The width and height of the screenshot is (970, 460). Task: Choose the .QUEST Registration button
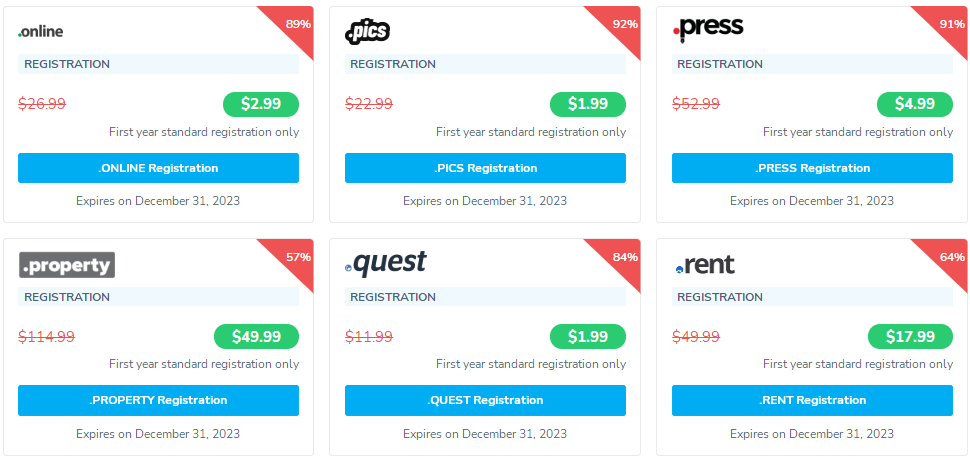click(485, 400)
